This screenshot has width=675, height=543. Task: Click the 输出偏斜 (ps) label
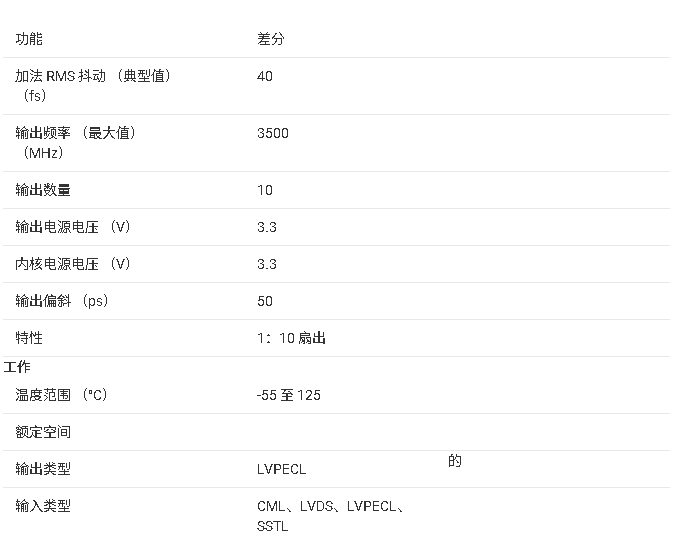(61, 301)
